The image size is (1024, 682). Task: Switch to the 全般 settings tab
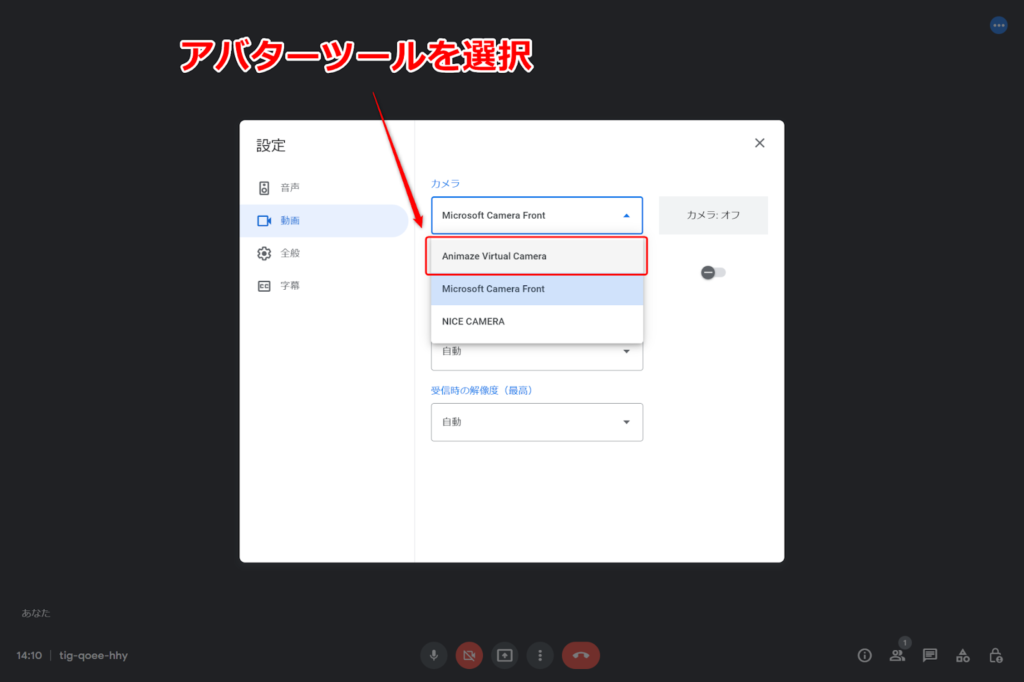(x=290, y=253)
